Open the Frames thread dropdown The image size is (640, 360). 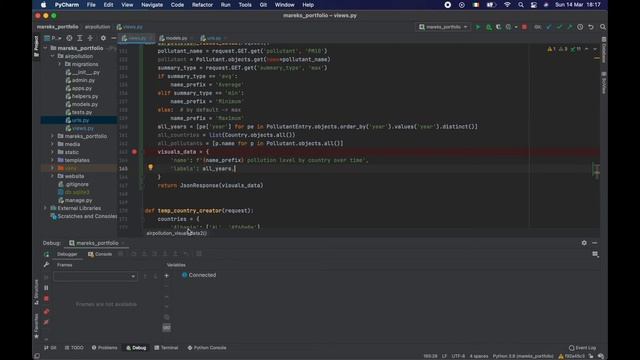95,276
